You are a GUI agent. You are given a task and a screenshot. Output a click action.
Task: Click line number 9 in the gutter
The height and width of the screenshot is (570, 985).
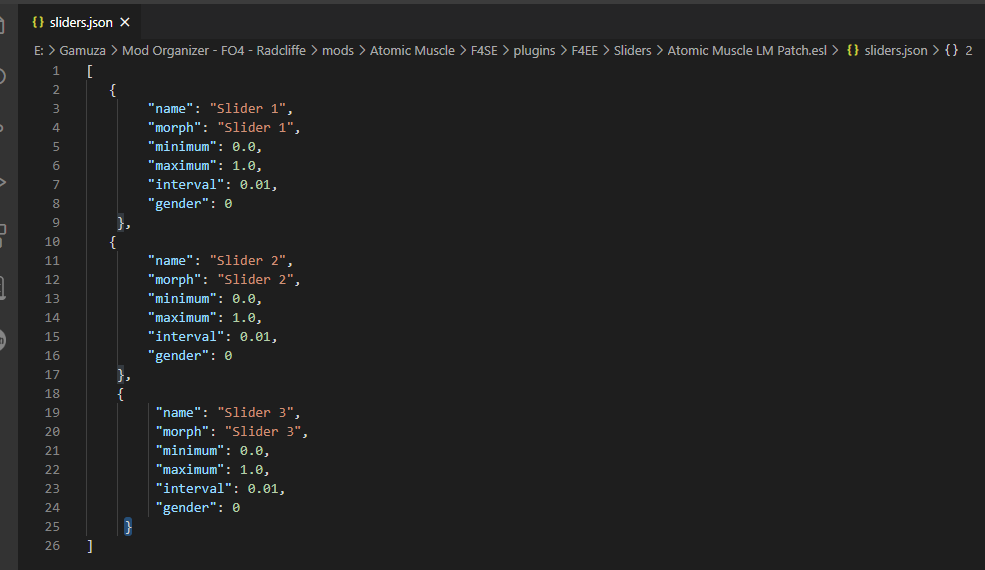(56, 222)
